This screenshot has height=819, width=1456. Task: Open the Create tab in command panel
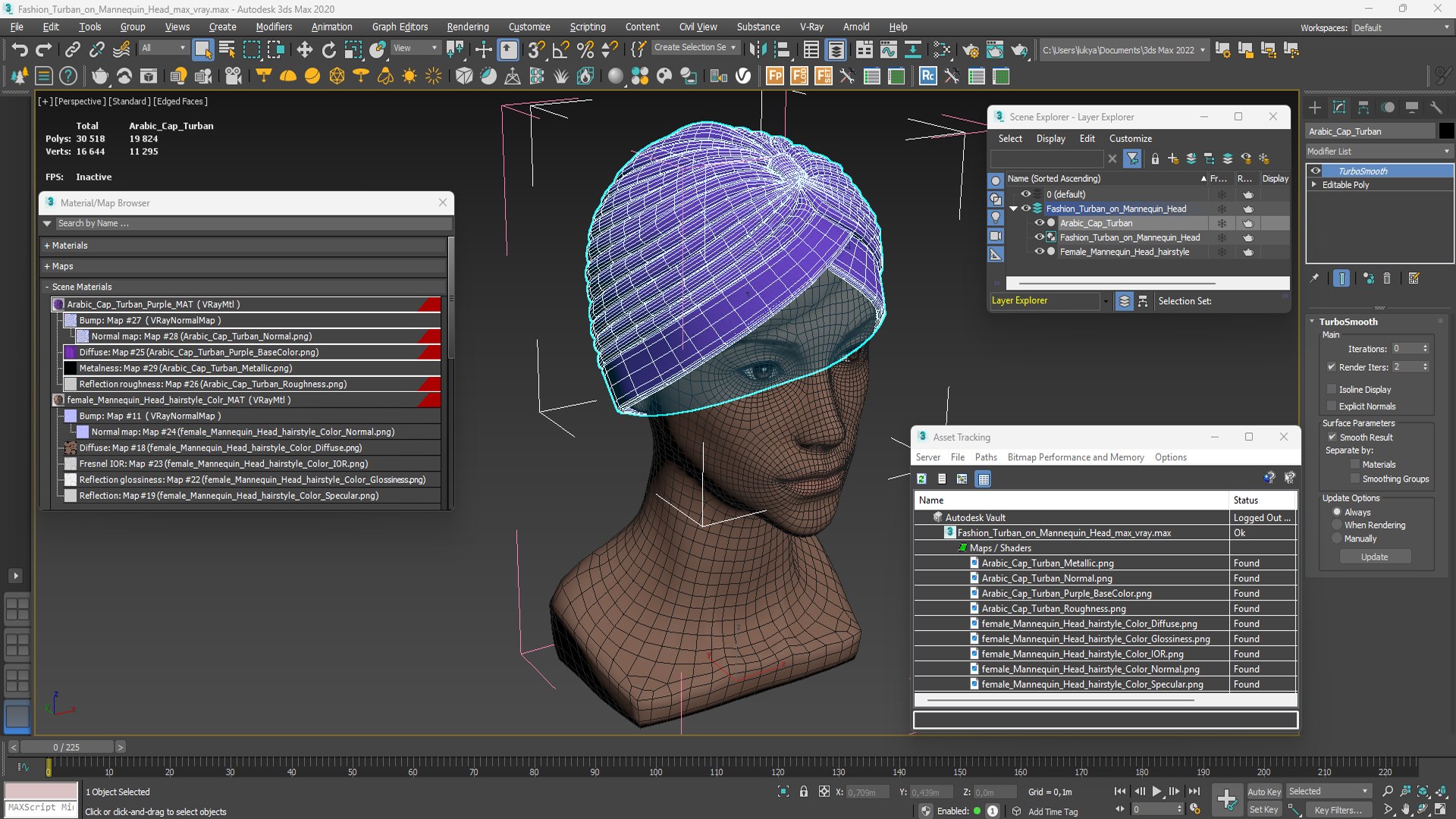pos(1315,108)
